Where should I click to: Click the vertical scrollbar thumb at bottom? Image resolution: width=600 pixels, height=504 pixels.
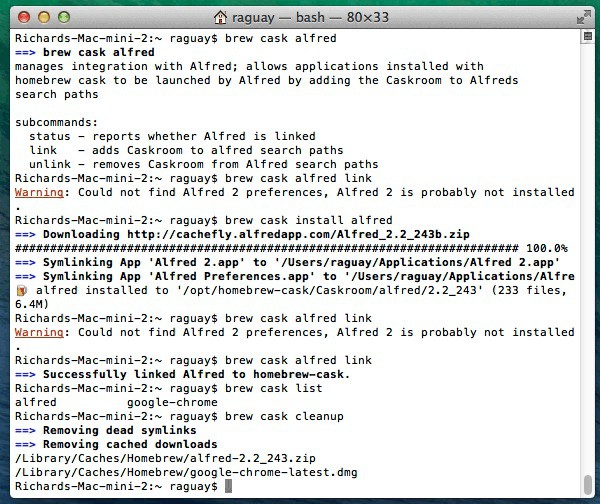(588, 485)
